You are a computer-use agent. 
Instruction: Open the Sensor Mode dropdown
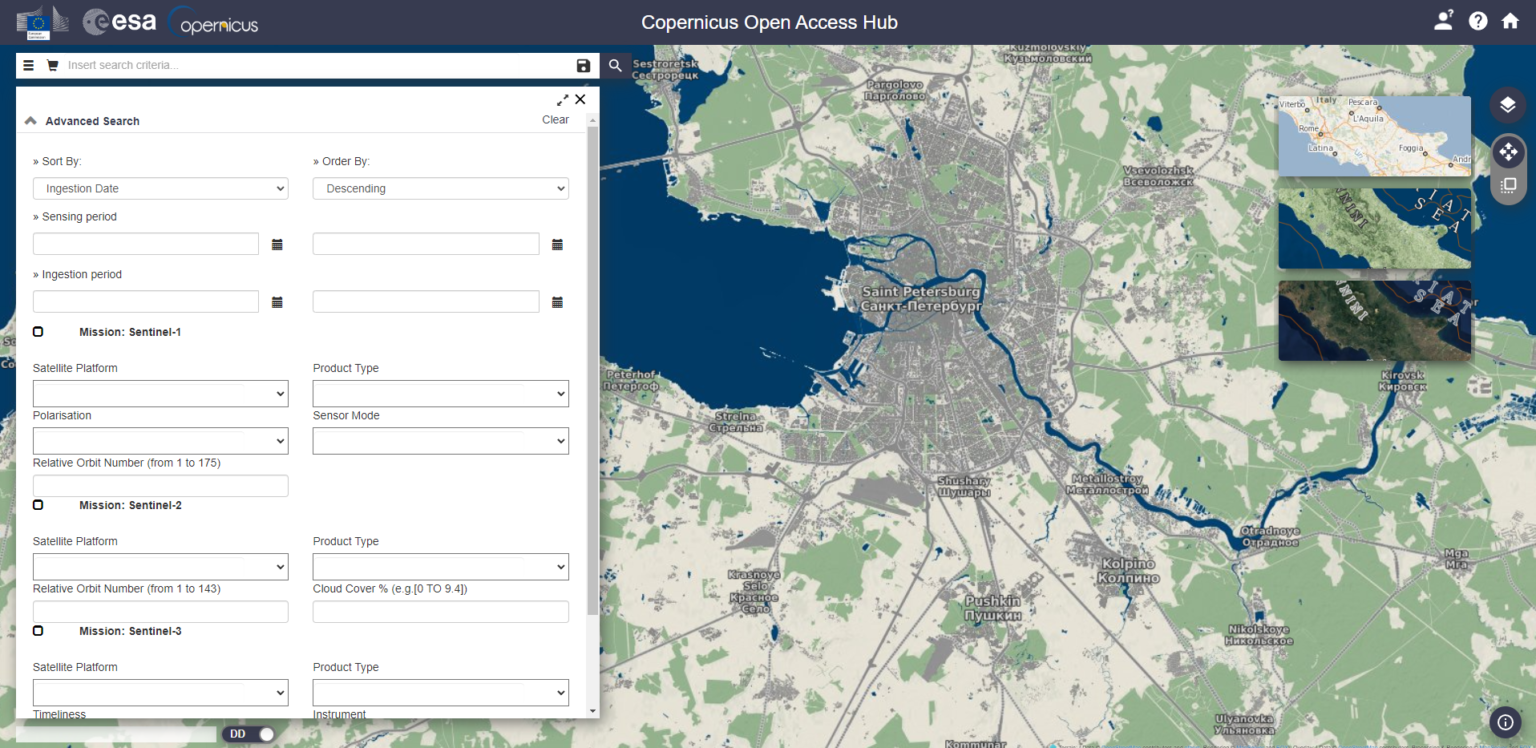[441, 441]
